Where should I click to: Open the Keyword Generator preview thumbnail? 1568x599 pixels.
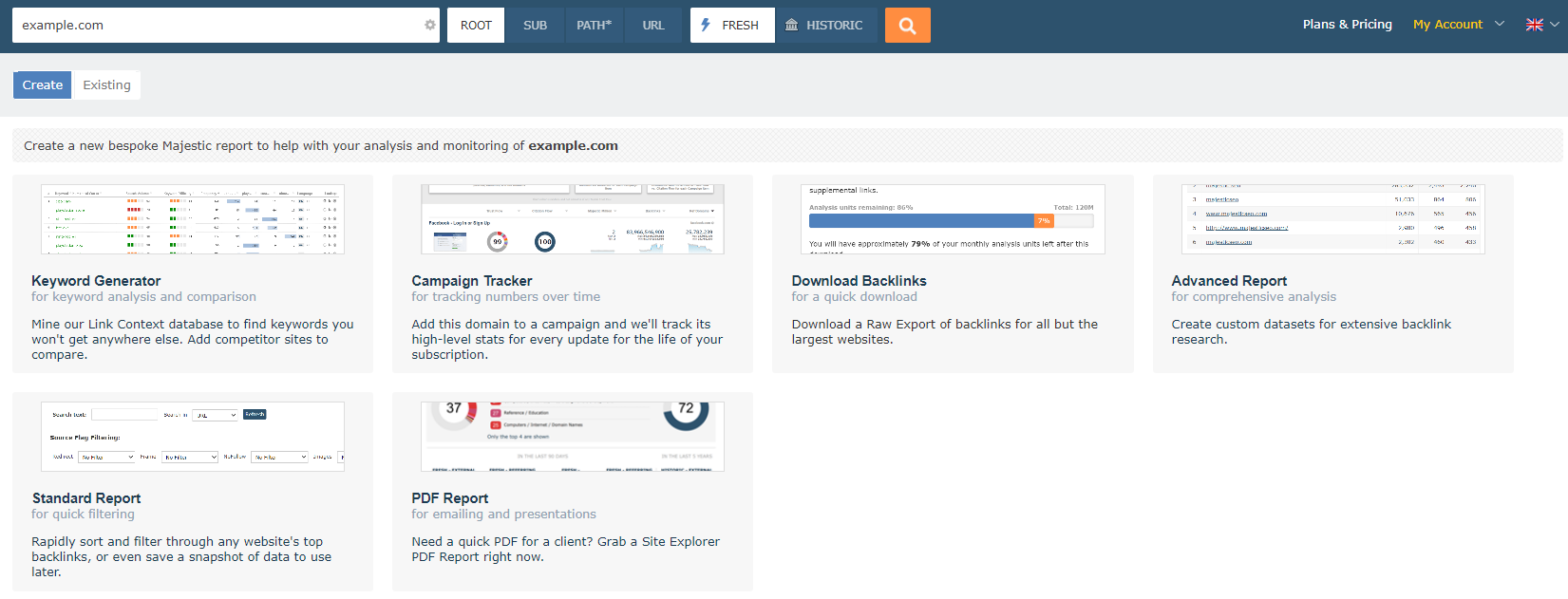point(193,219)
